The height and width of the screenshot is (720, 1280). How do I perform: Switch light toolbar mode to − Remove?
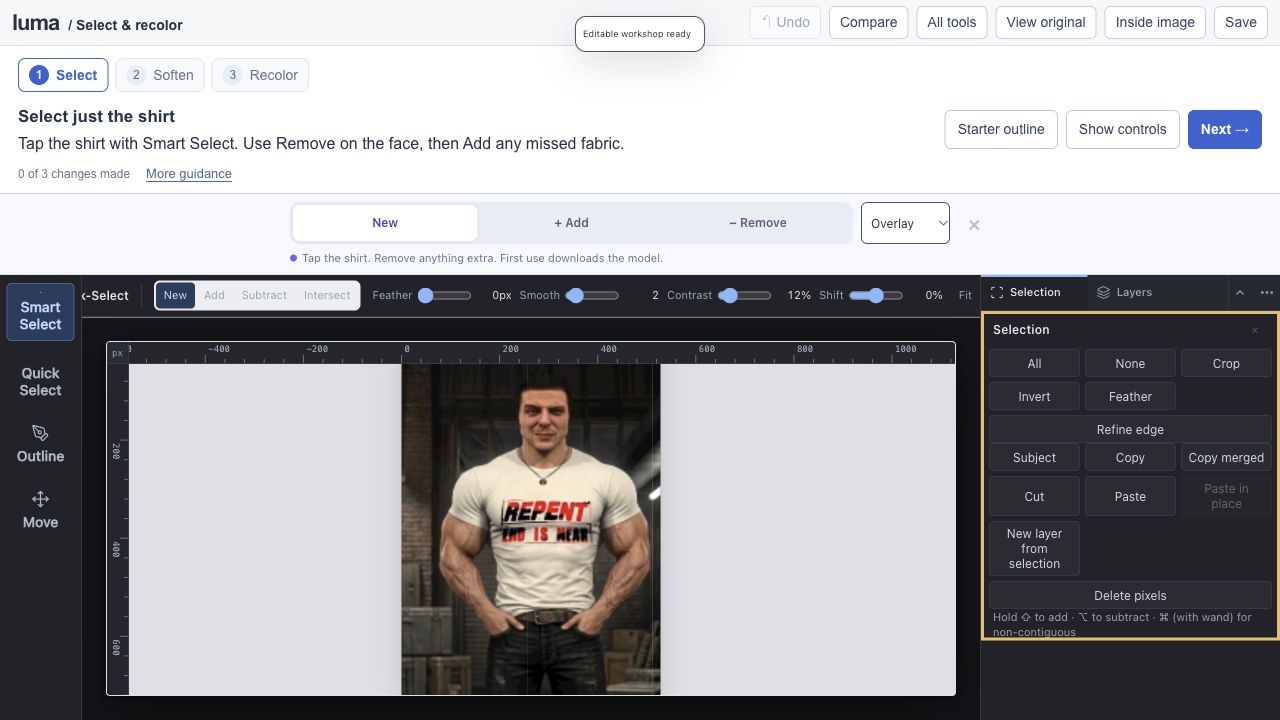pos(758,223)
